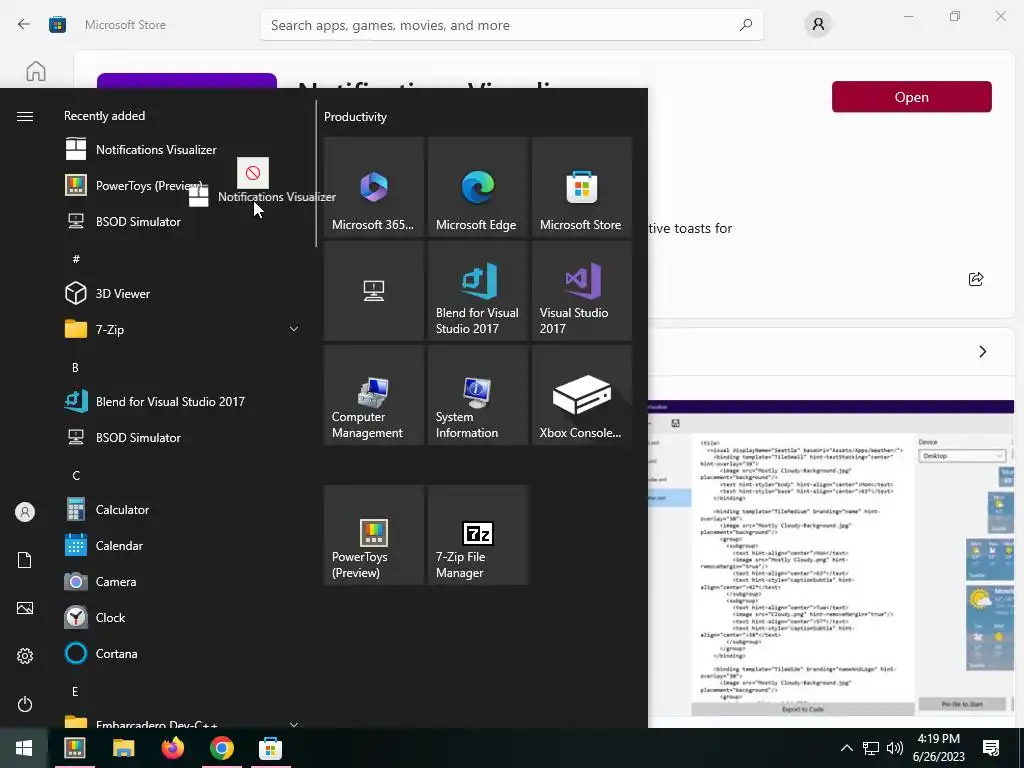Click the Windows Start button
1024x768 pixels.
[x=24, y=748]
